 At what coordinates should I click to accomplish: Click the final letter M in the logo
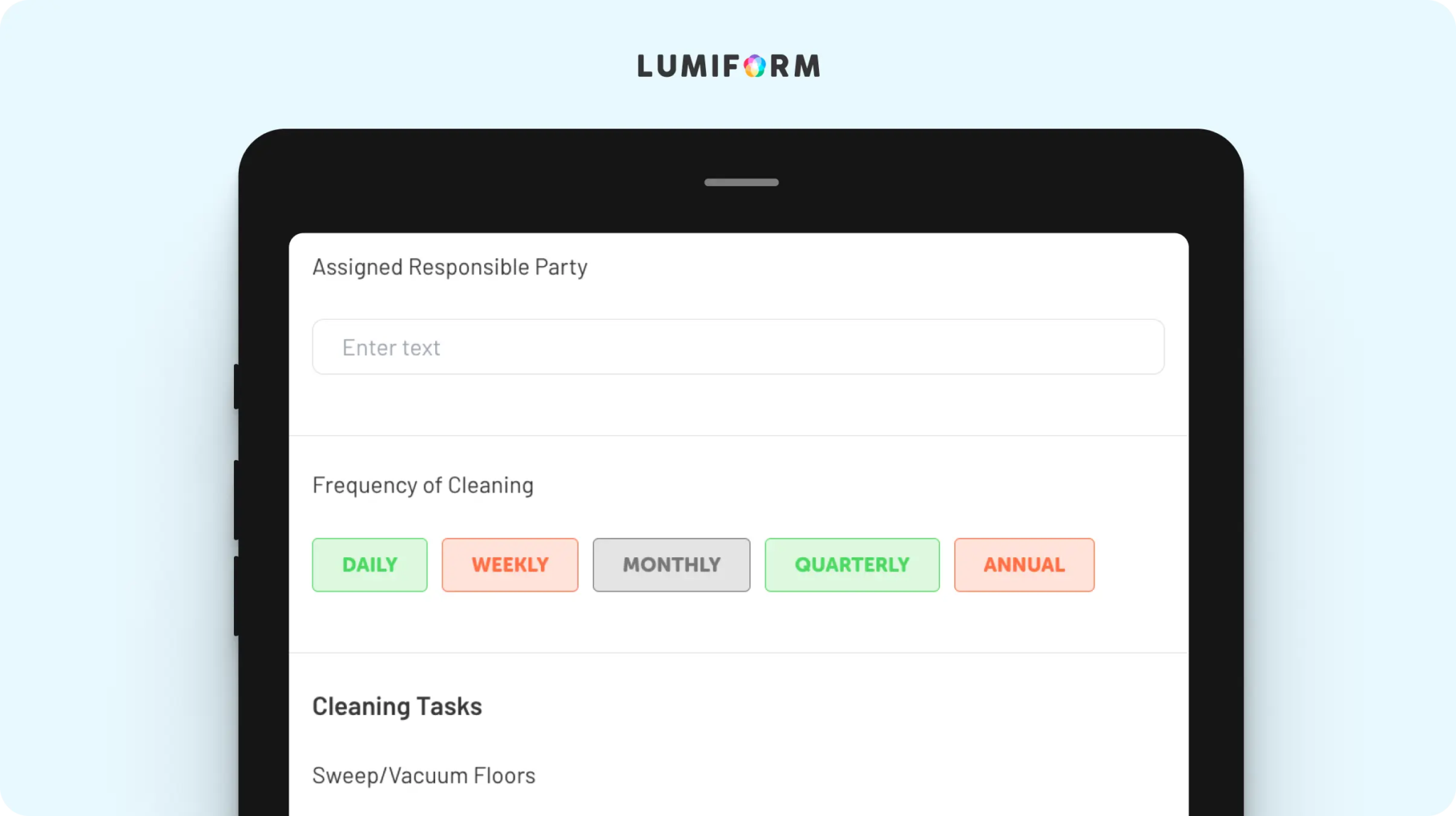click(x=807, y=66)
